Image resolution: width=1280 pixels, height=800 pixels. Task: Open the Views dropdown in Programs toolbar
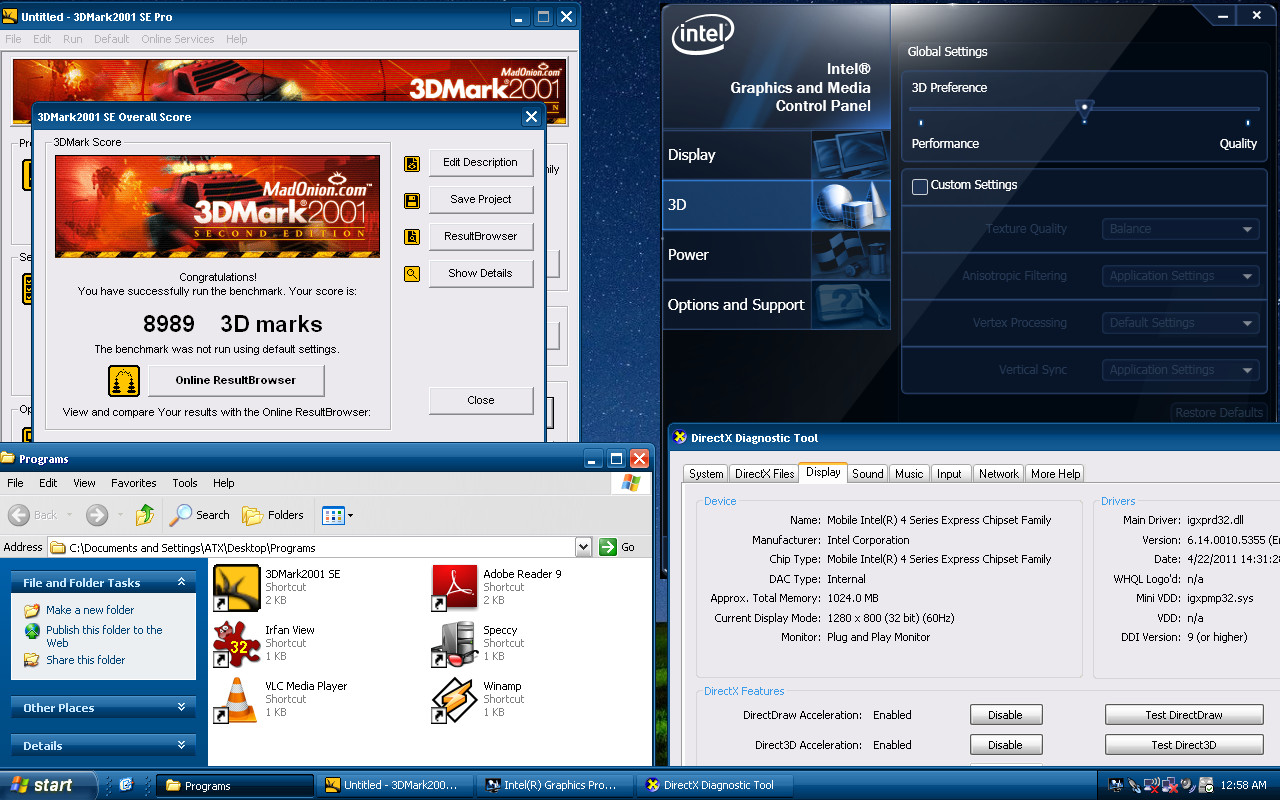tap(349, 516)
